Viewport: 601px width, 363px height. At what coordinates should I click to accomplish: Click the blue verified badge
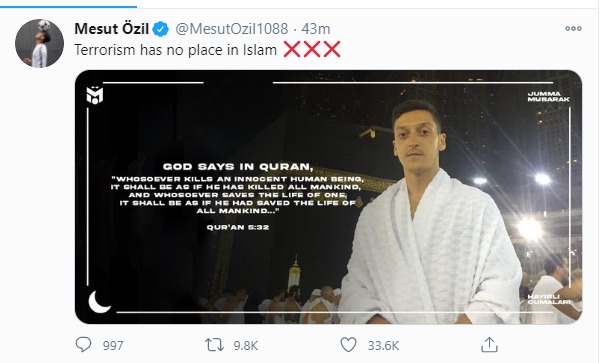[x=161, y=29]
